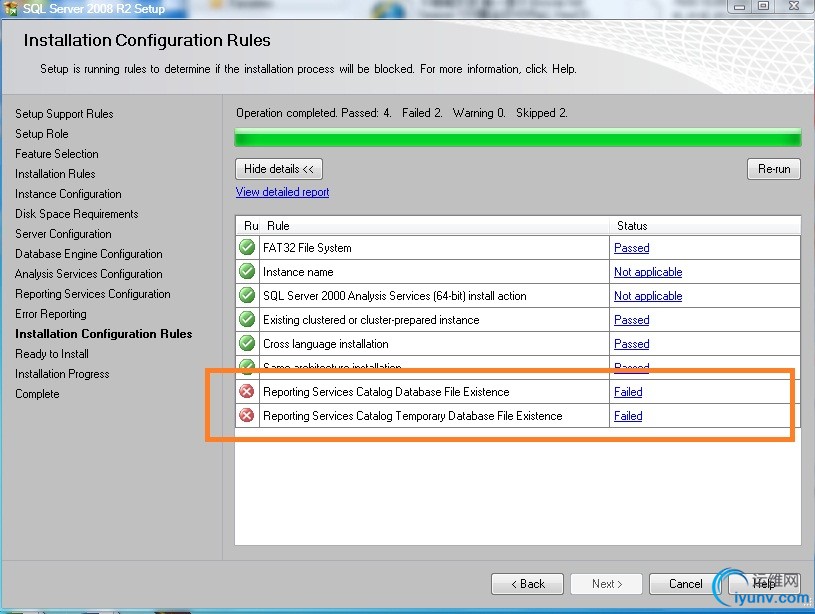Viewport: 815px width, 614px height.
Task: Open Passed status for Cross language installation
Action: pos(632,344)
